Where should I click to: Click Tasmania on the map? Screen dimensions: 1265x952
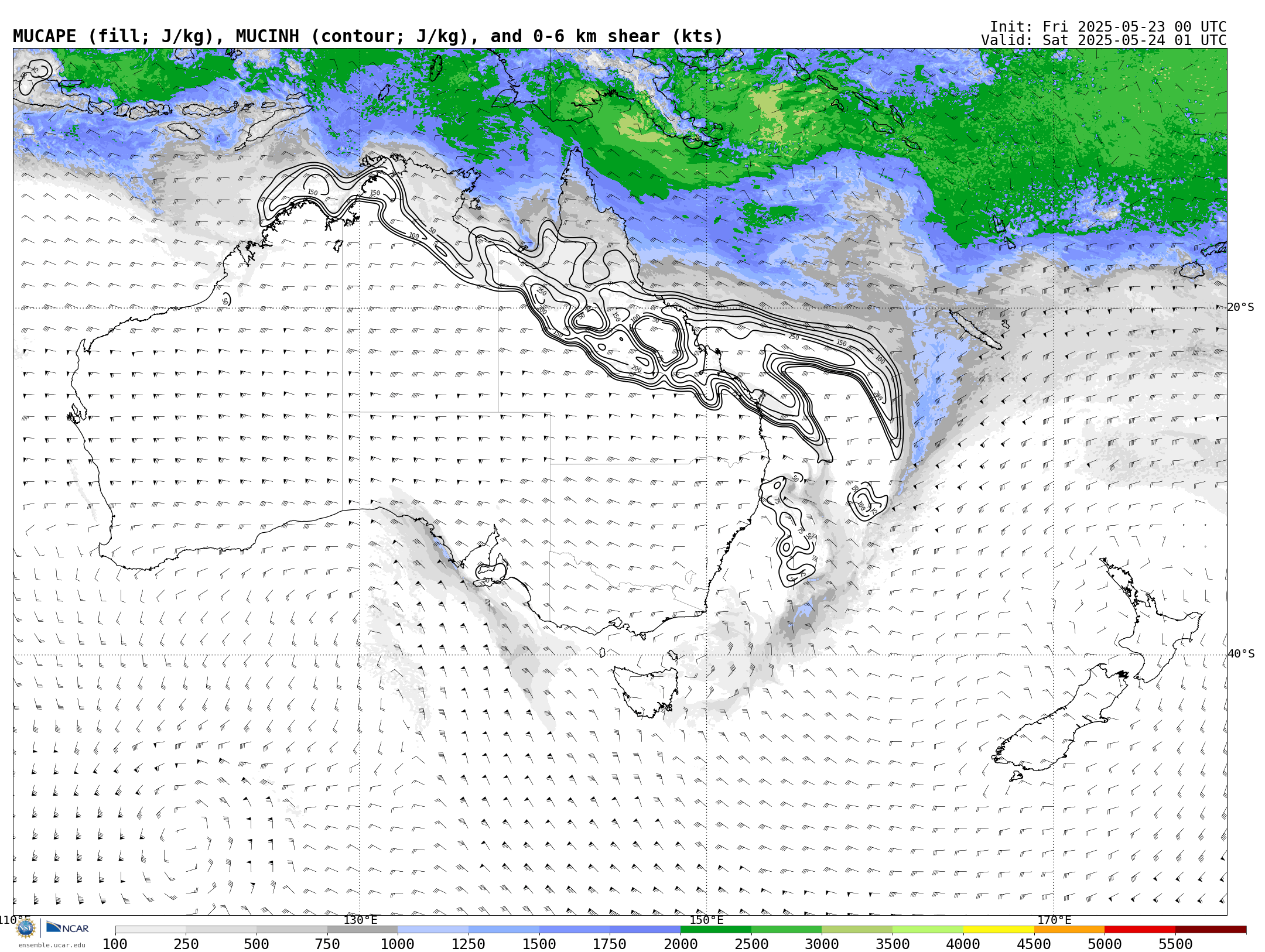pyautogui.click(x=647, y=691)
